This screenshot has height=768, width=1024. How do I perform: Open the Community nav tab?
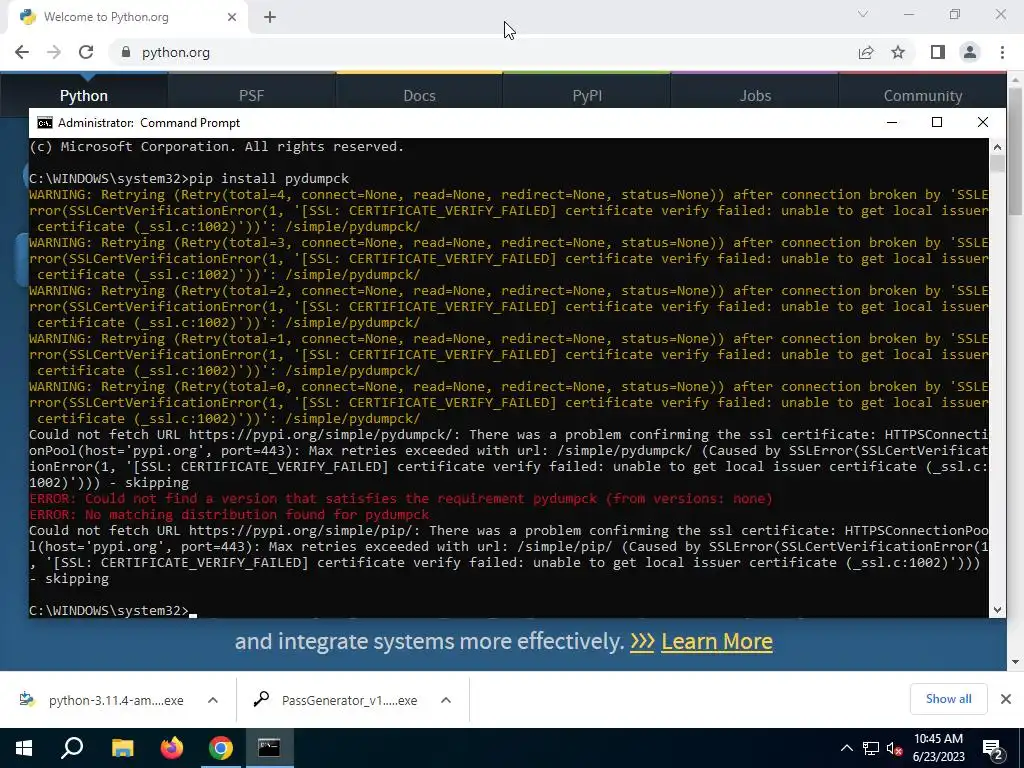923,95
